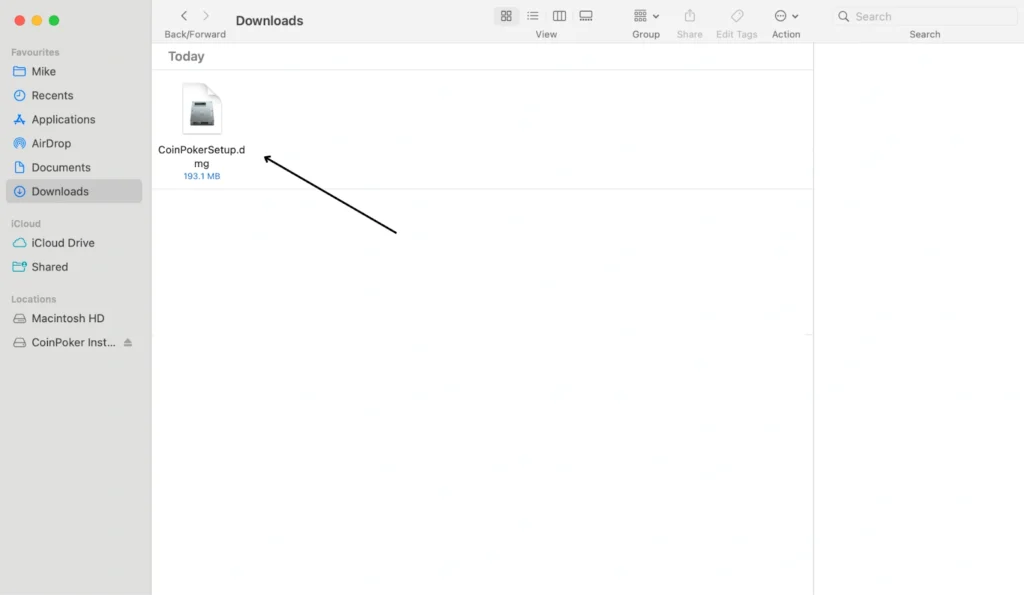Switch to column view
This screenshot has width=1024, height=595.
coord(559,16)
